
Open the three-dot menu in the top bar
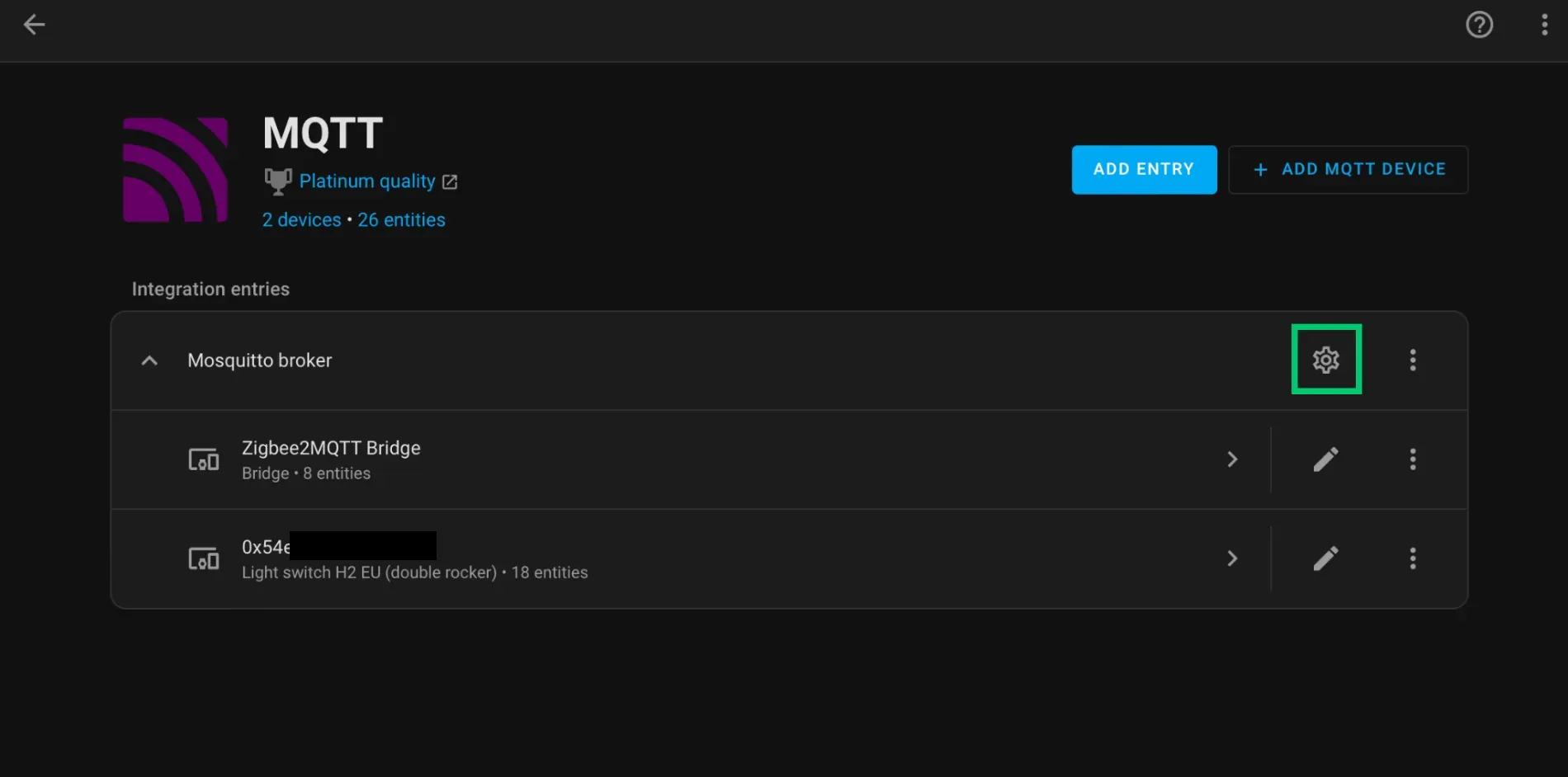pyautogui.click(x=1544, y=25)
